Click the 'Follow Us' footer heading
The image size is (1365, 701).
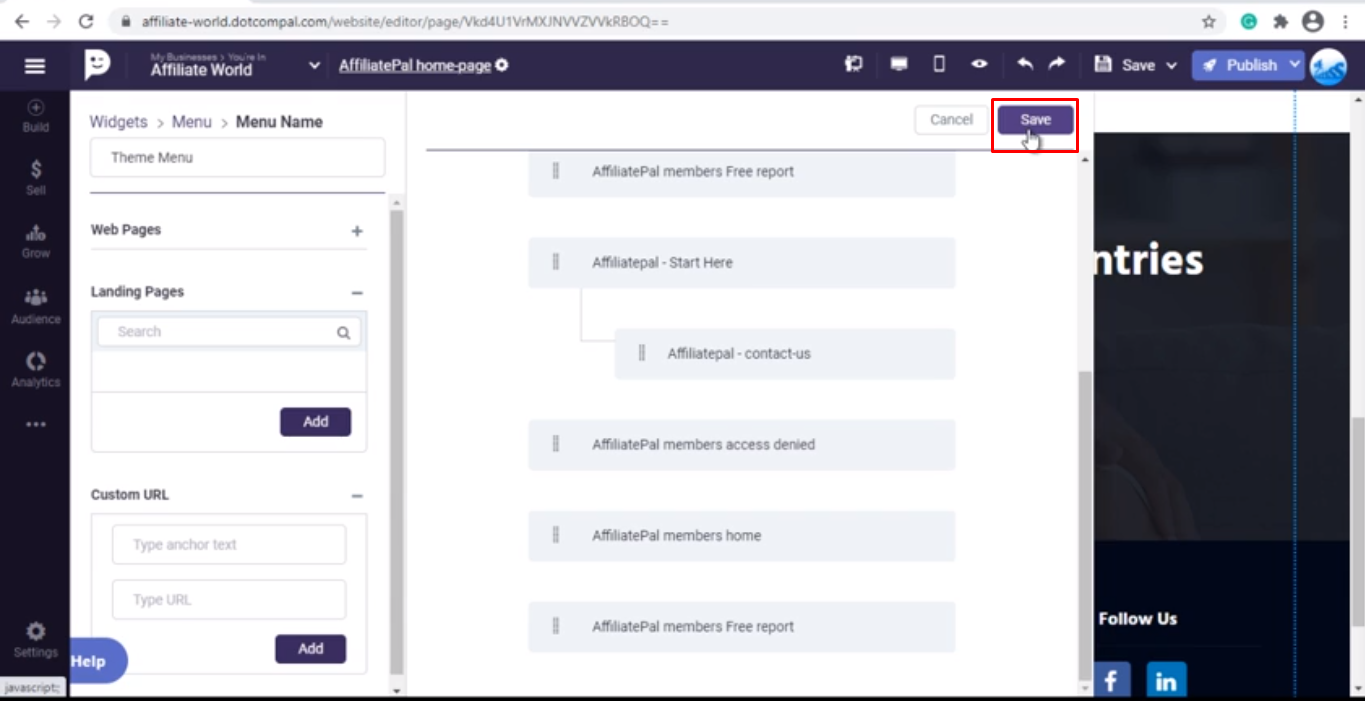(1138, 619)
